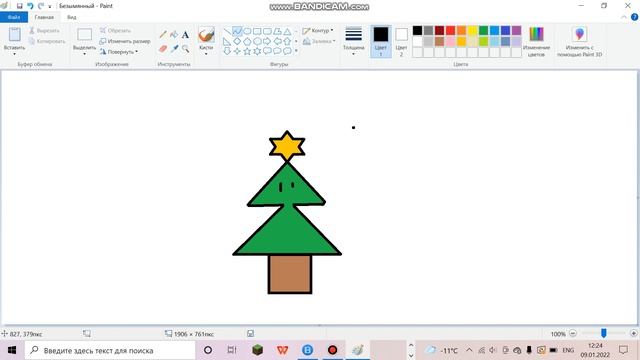Choose the Curve shape
This screenshot has height=360, width=640.
click(237, 31)
